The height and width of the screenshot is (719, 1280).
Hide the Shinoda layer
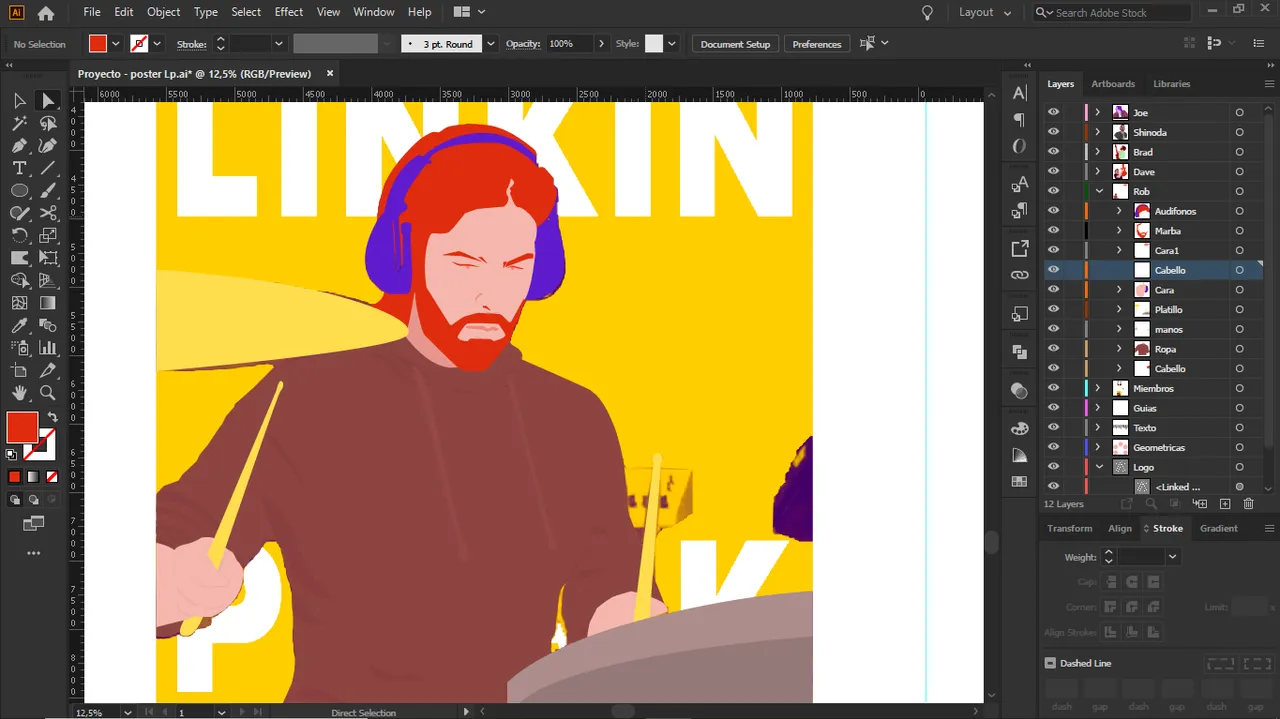1053,132
